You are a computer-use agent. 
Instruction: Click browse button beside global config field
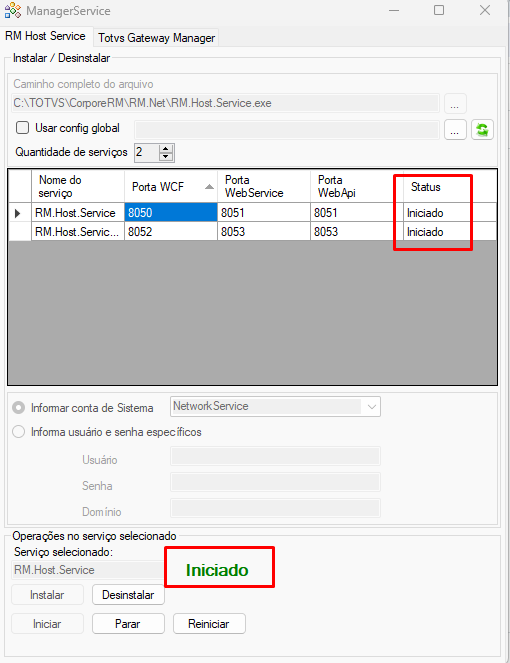tap(455, 129)
